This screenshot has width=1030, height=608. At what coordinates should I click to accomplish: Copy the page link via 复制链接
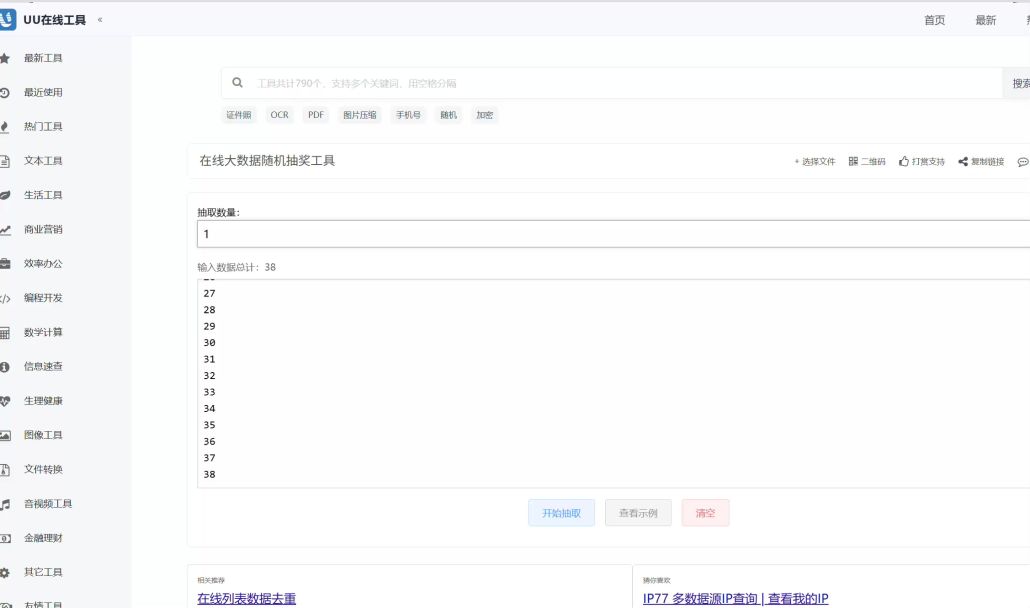coord(980,161)
